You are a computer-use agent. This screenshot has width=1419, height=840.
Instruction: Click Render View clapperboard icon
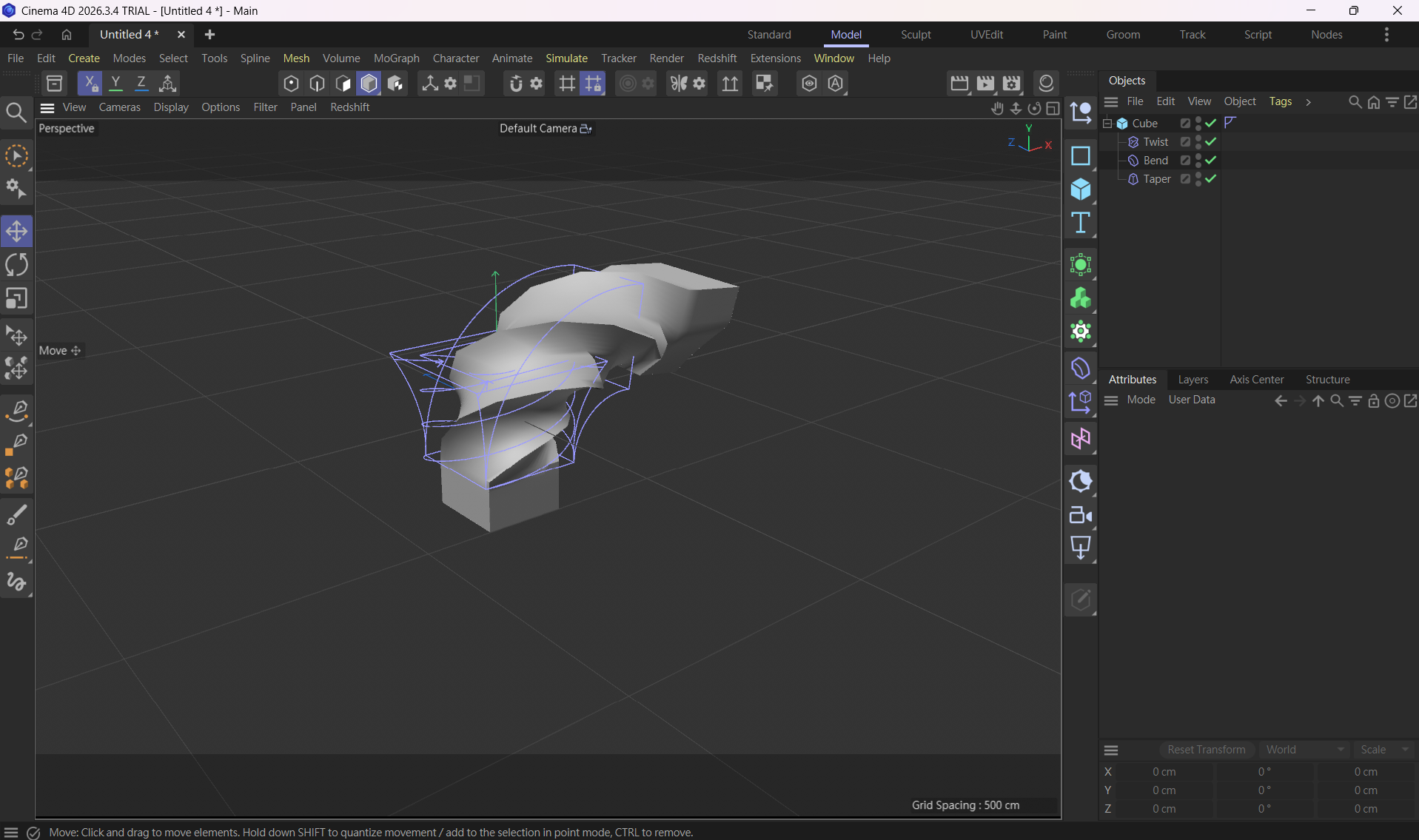(959, 83)
